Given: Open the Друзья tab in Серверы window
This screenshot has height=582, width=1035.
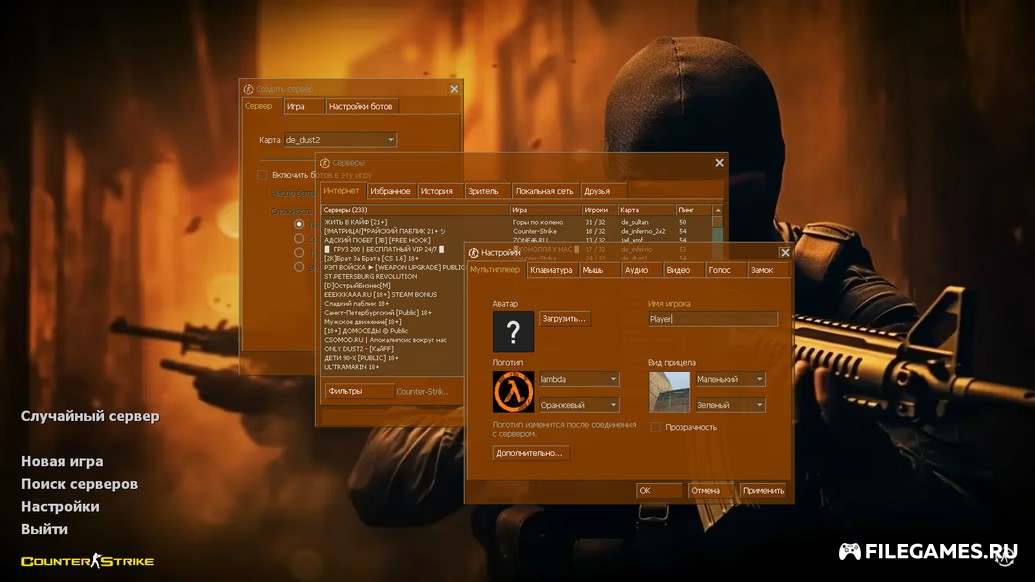Looking at the screenshot, I should (x=602, y=191).
